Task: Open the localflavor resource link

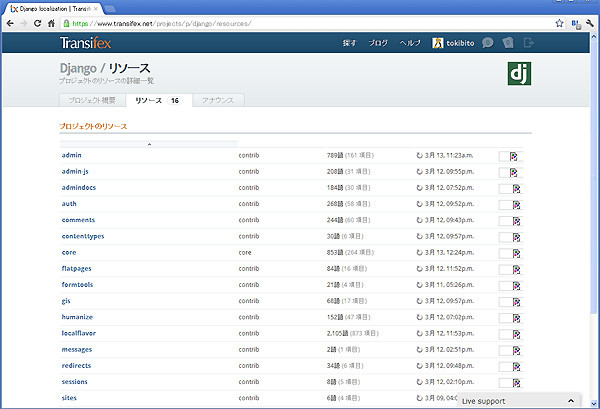Action: point(78,333)
